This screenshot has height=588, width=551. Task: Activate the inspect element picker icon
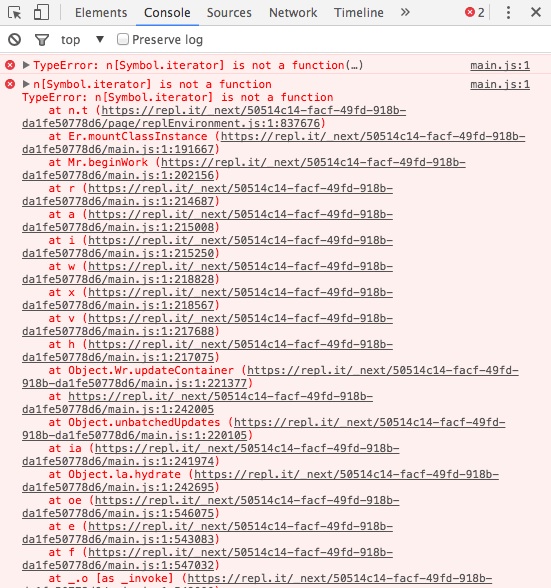pos(15,13)
